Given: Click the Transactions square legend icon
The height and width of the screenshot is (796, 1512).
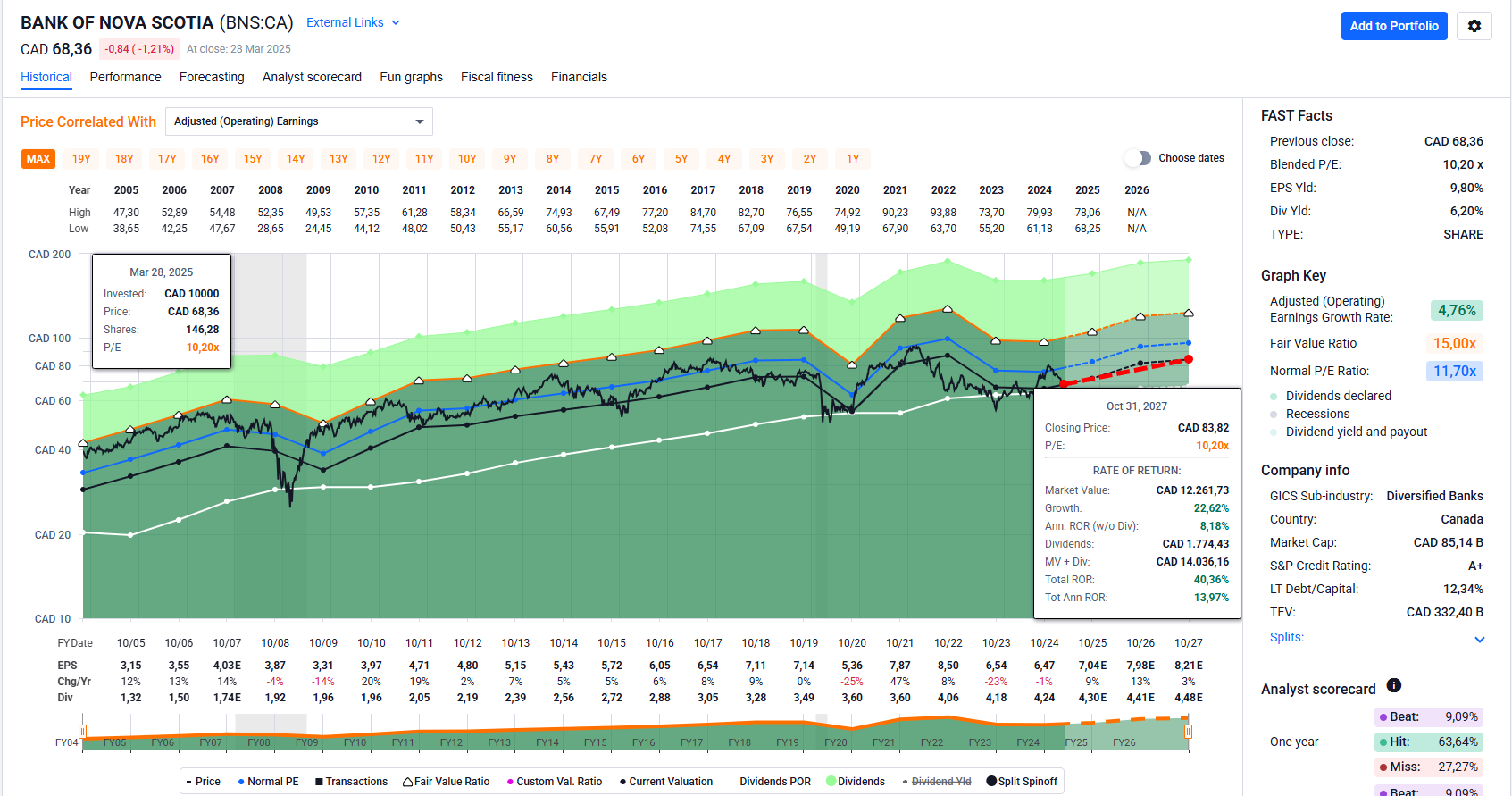Looking at the screenshot, I should point(319,782).
